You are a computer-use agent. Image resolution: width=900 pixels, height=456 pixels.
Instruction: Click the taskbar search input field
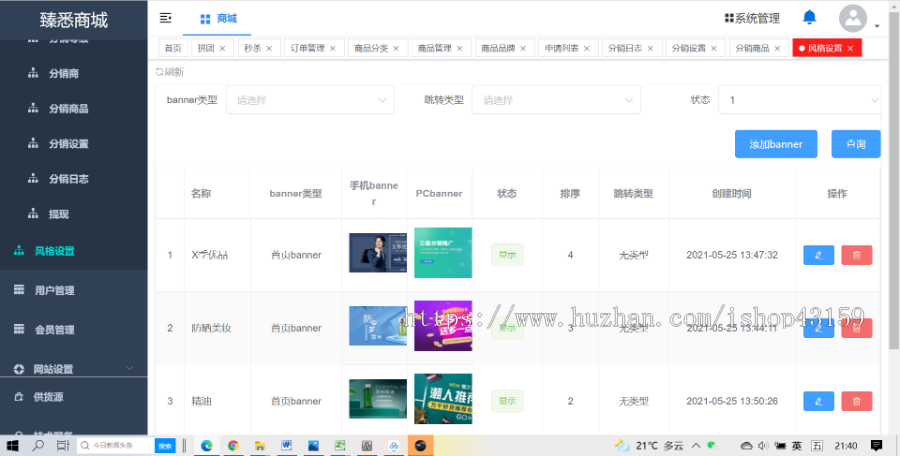click(117, 446)
